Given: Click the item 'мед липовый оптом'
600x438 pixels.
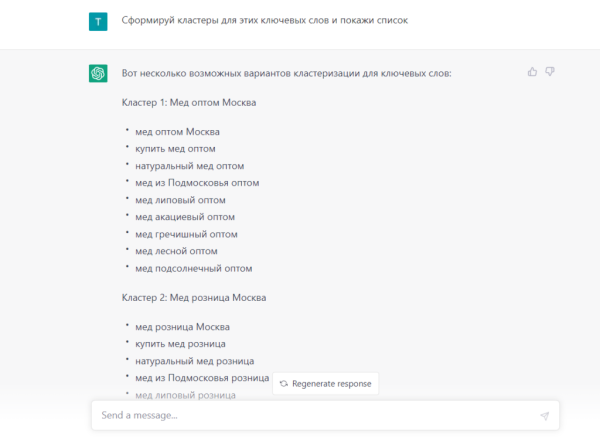Looking at the screenshot, I should pos(180,200).
